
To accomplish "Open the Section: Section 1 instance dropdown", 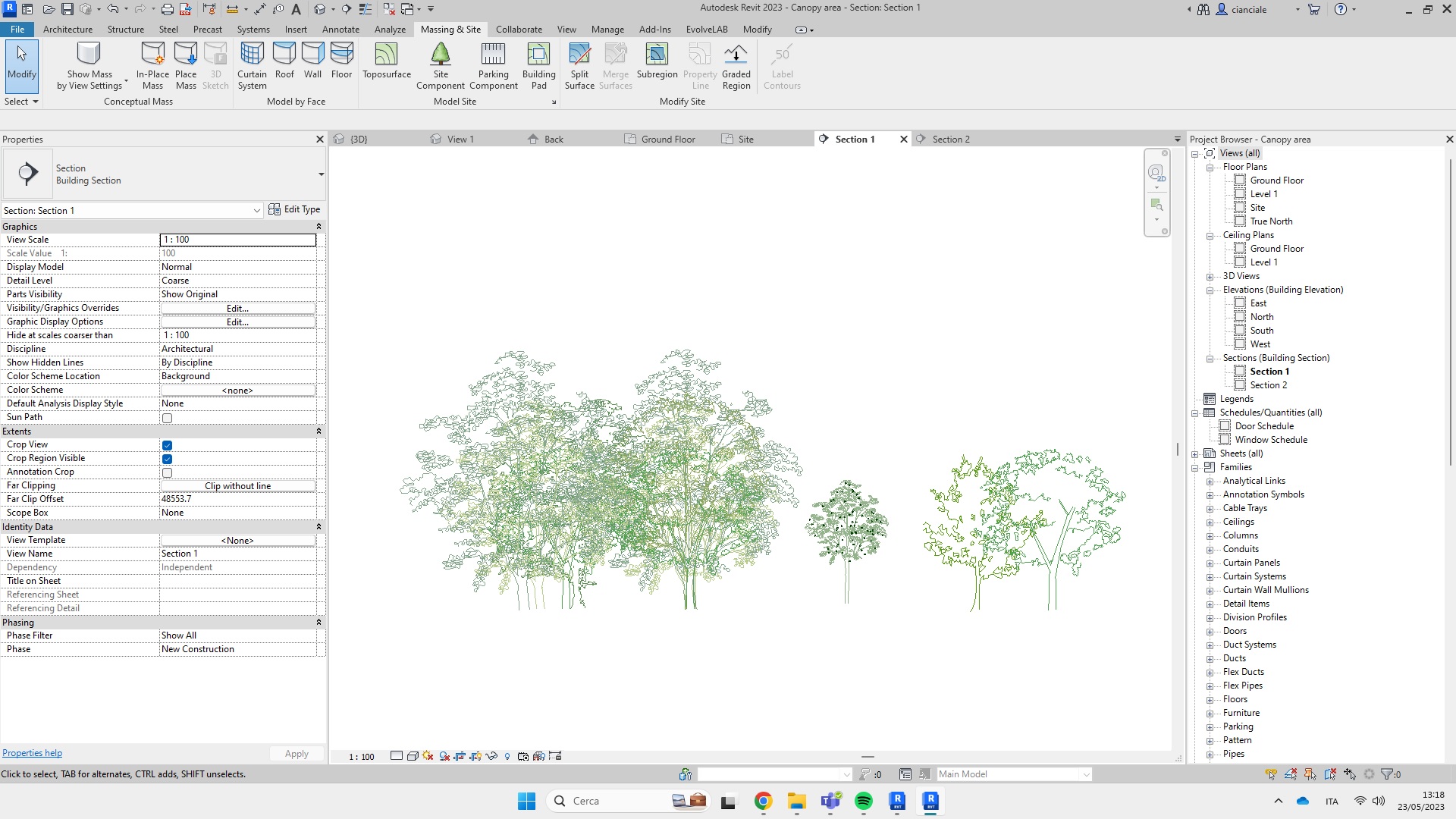I will (256, 211).
